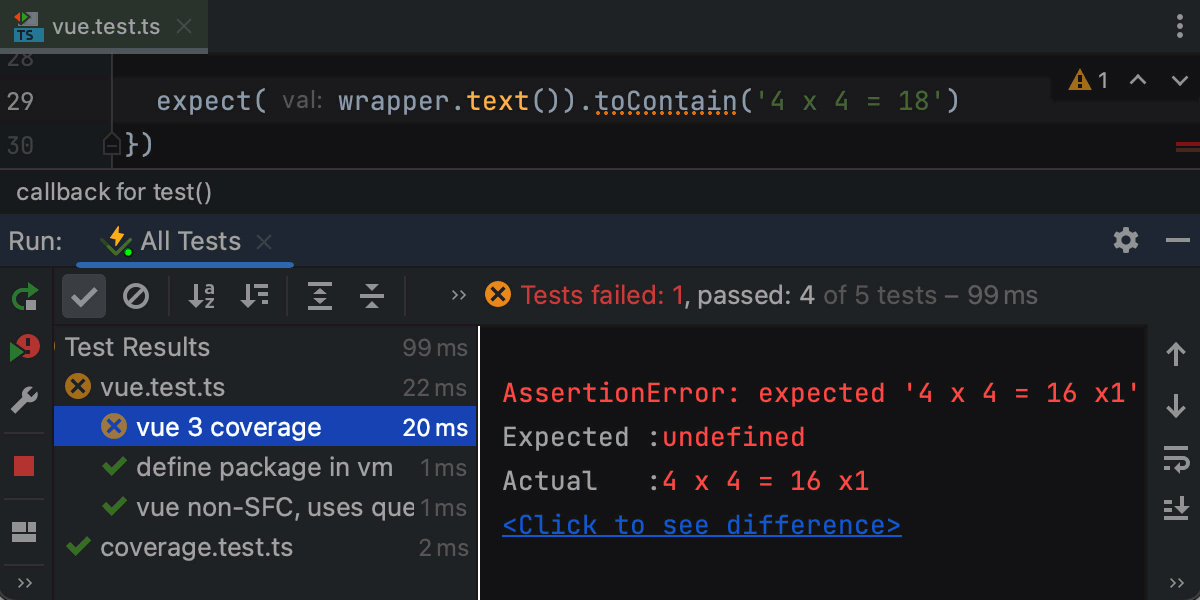Toggle soft-wrap in the test output console
Image resolution: width=1200 pixels, height=600 pixels.
(1176, 460)
